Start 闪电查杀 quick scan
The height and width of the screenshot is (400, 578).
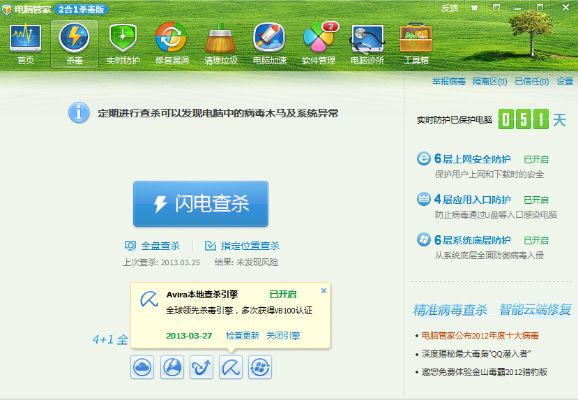tap(201, 204)
